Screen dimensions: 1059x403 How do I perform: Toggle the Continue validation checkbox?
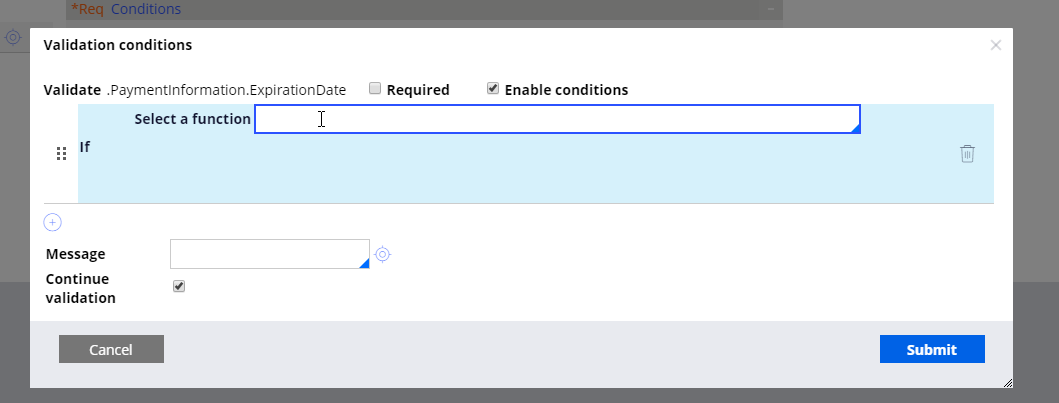click(x=179, y=286)
